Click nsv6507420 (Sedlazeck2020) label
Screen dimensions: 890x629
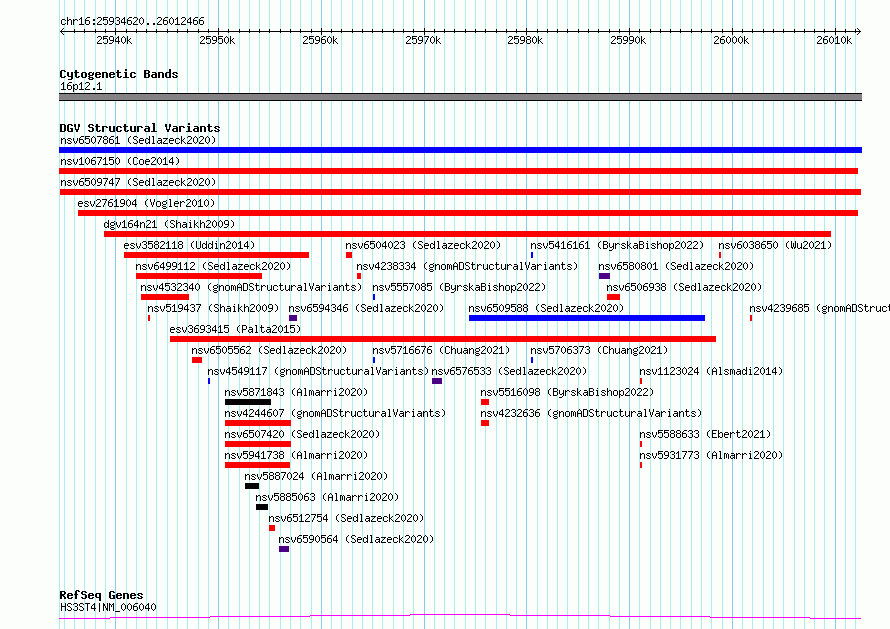pyautogui.click(x=302, y=434)
